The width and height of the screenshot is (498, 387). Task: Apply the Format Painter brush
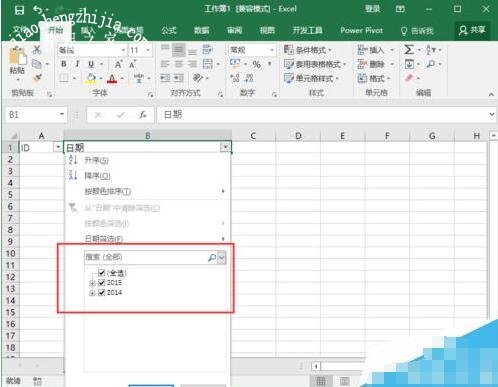pyautogui.click(x=37, y=78)
